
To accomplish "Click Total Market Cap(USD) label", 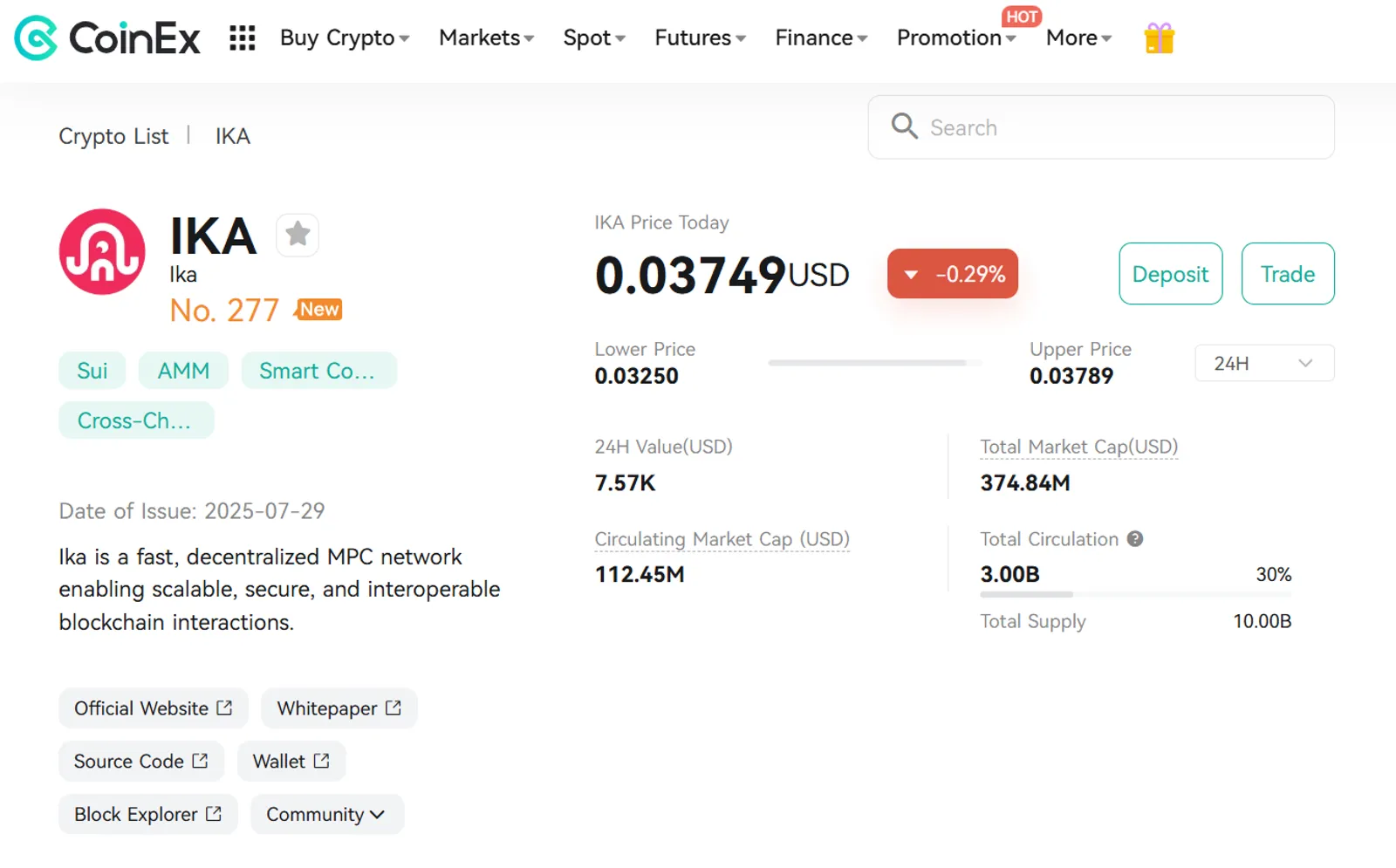I will click(1079, 447).
